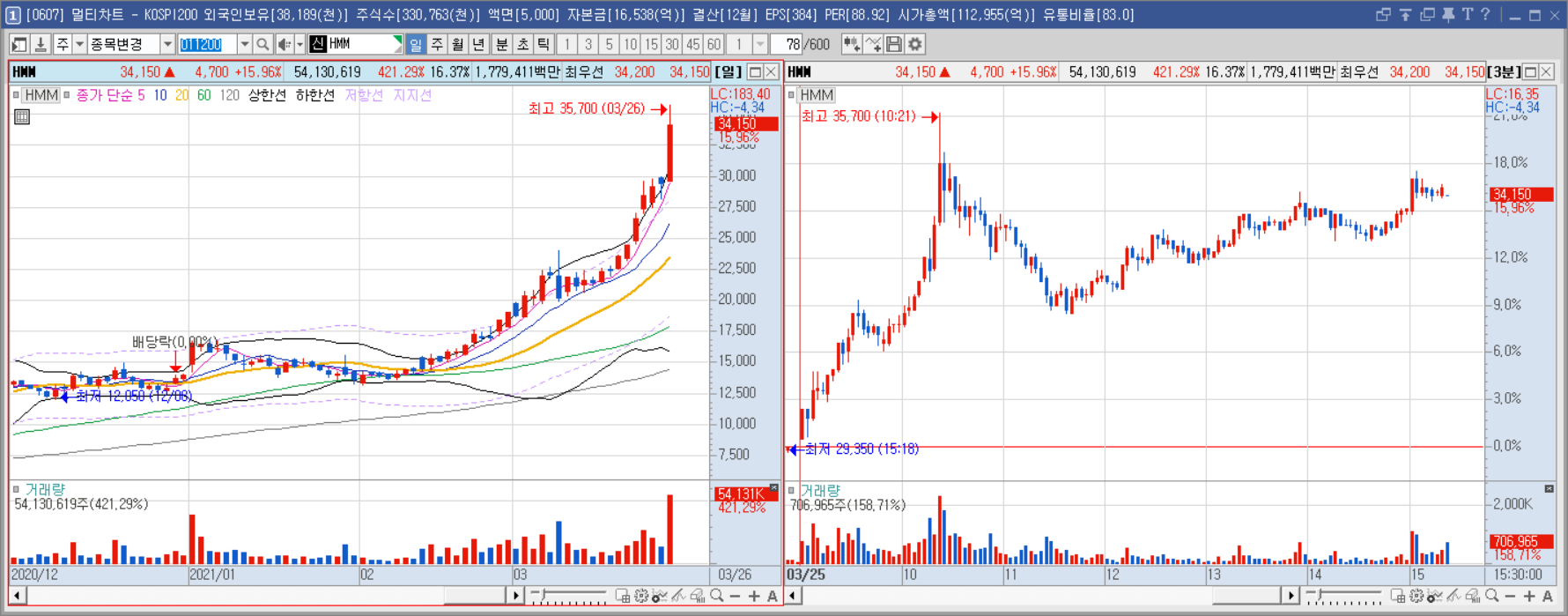Open the interval value dropdown arrow
Viewport: 1568px width, 616px height.
pos(760,44)
